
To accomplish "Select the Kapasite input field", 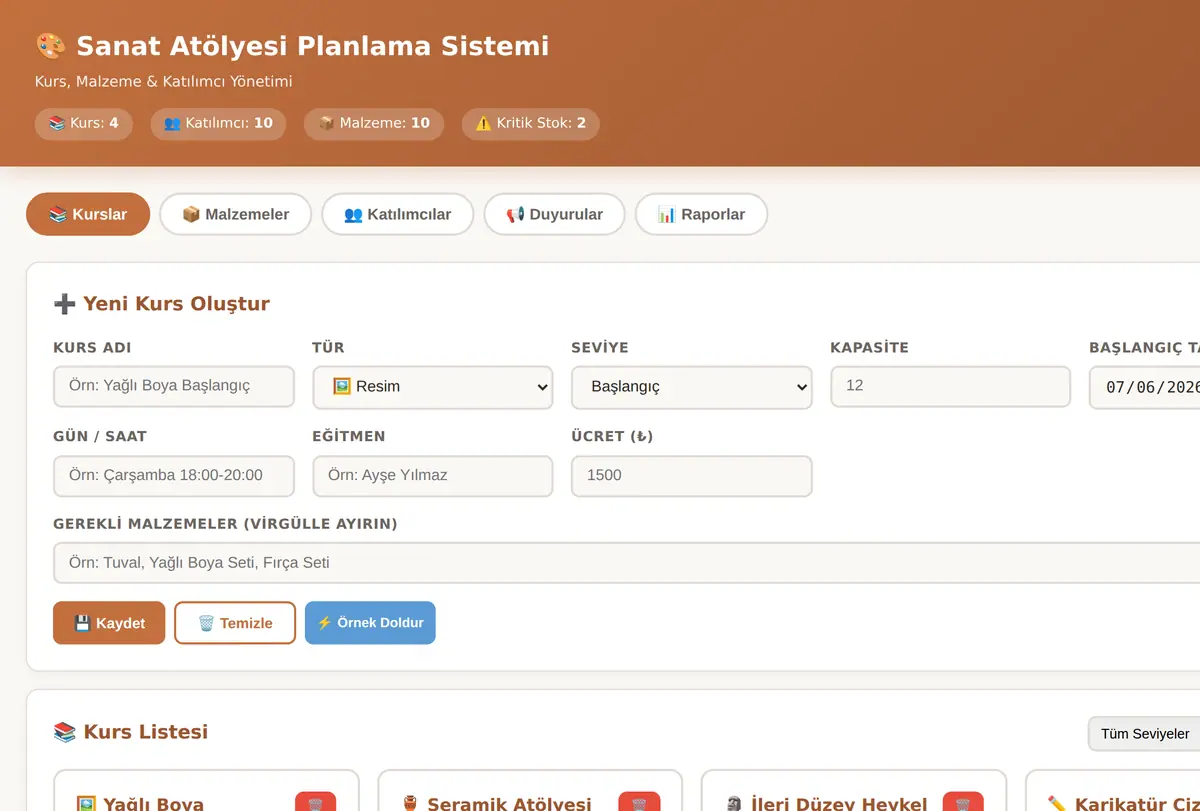I will (x=951, y=386).
